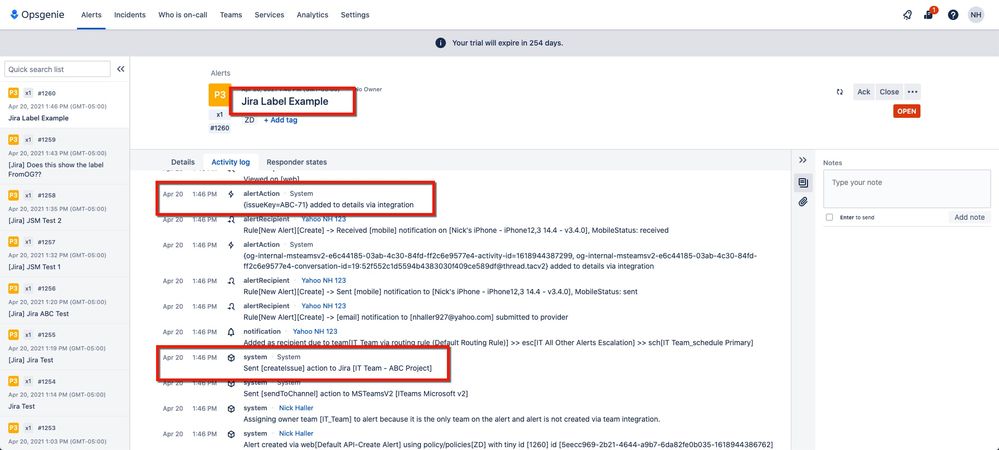Image resolution: width=999 pixels, height=450 pixels.
Task: Click the lightning icon for issueKey ABC-71 entry
Action: tap(231, 193)
